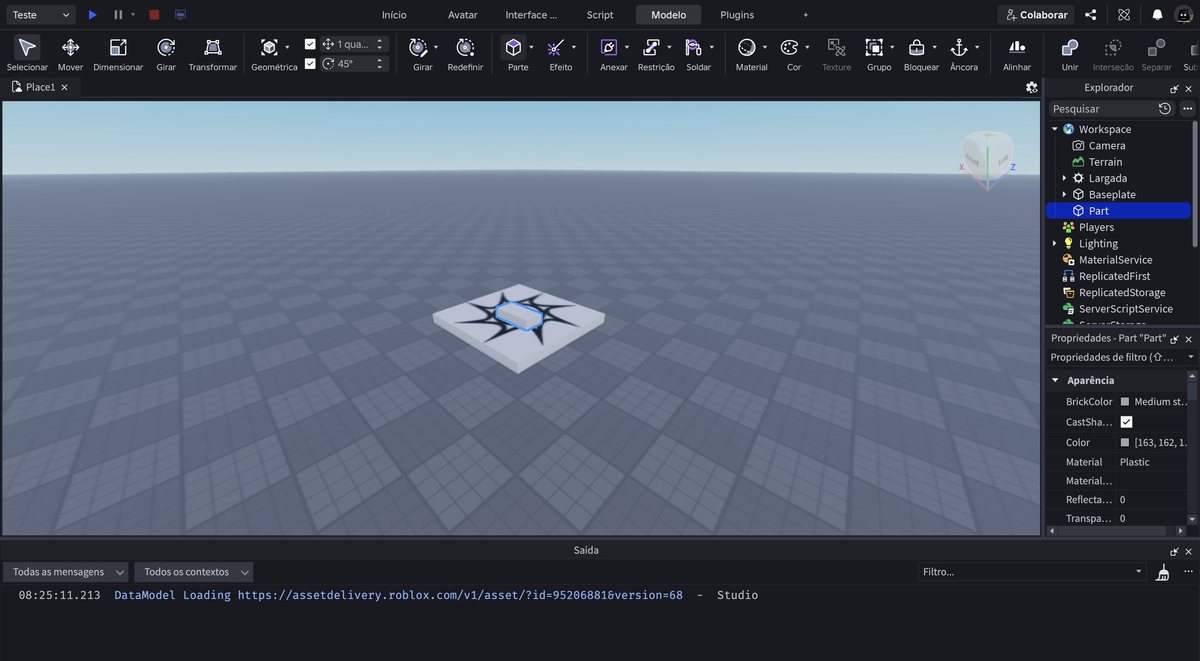Open the Teste mode dropdown
Image resolution: width=1200 pixels, height=661 pixels.
coord(40,15)
